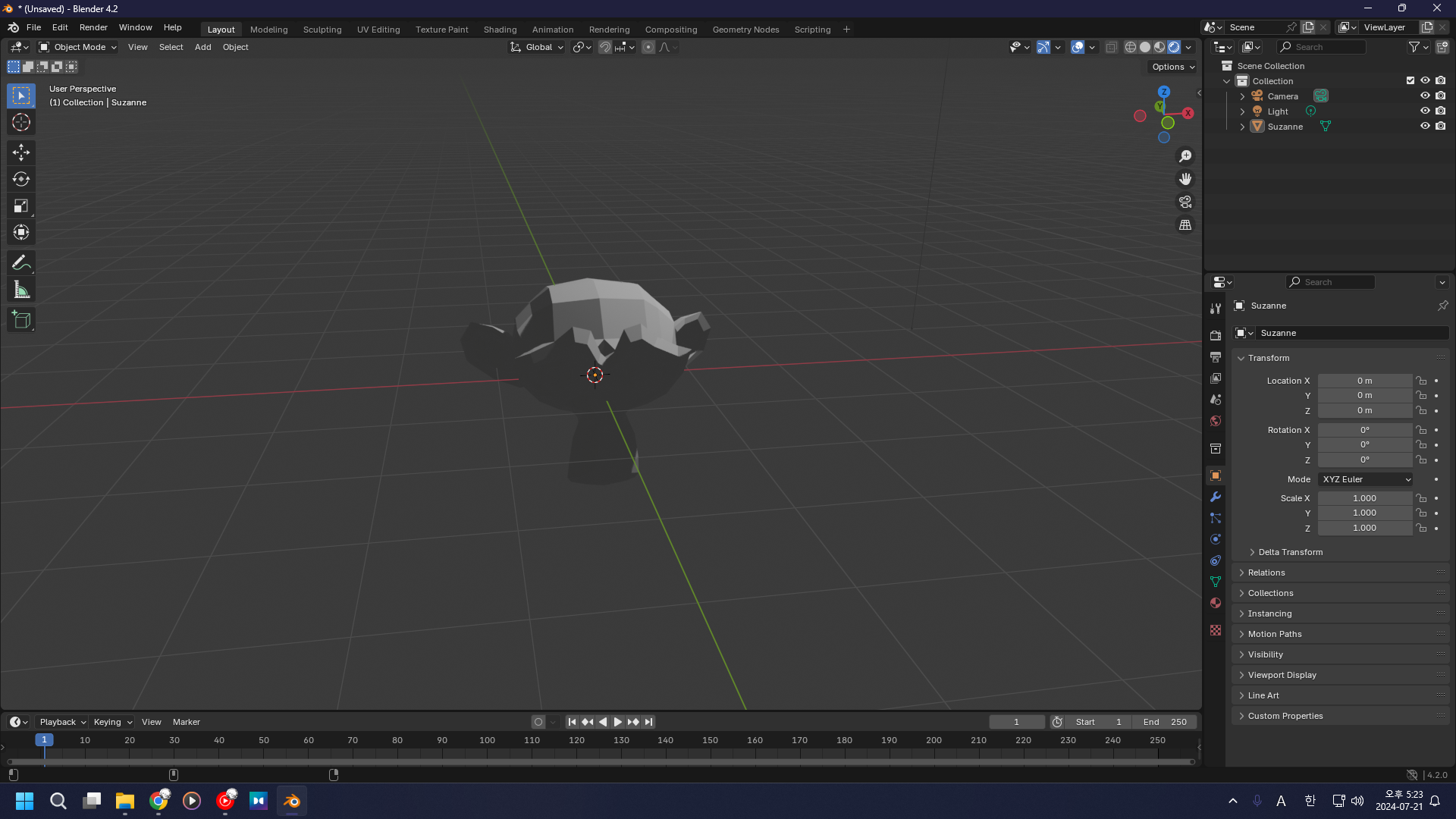
Task: Open Global transform orientation dropdown
Action: (537, 47)
